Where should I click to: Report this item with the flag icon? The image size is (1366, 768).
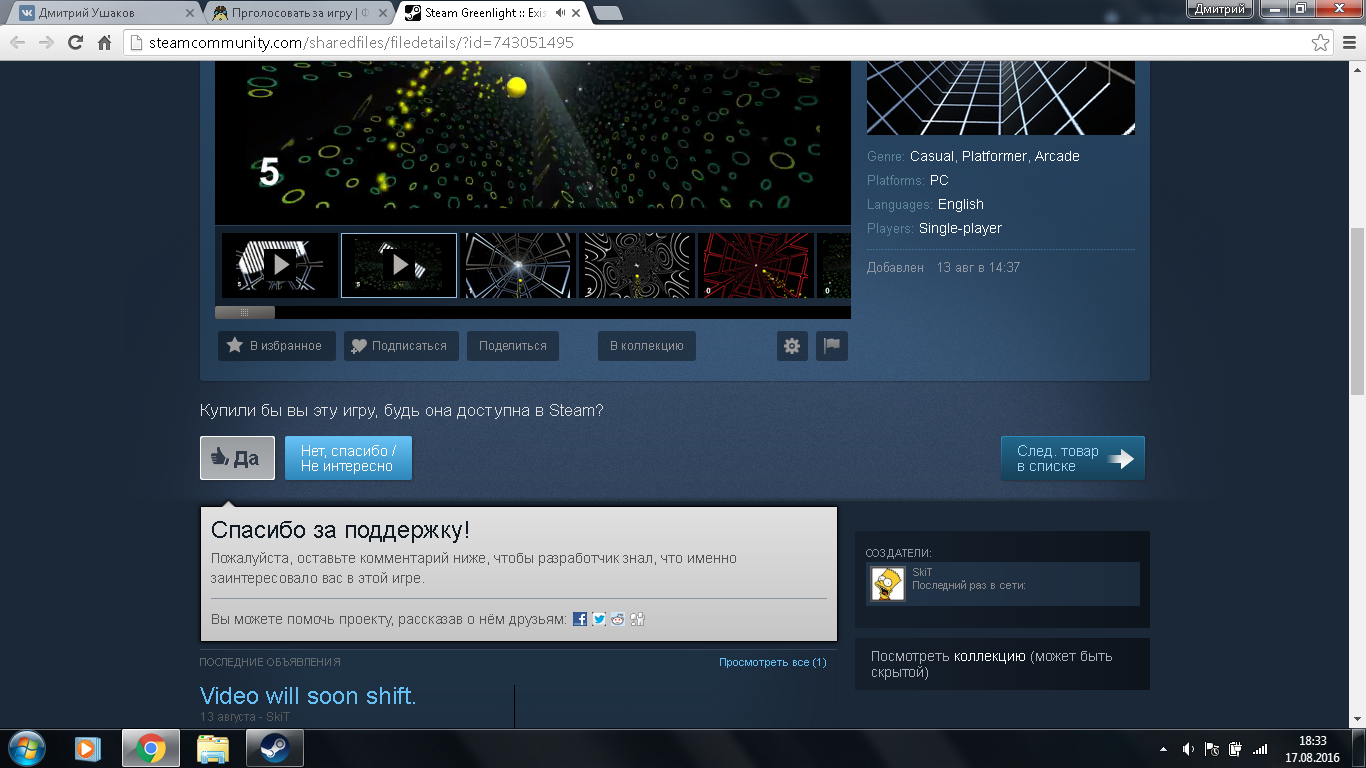(x=831, y=346)
